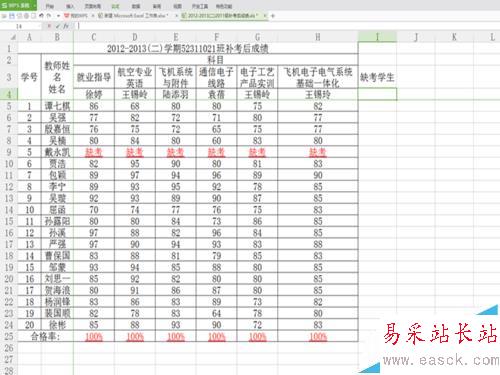
Task: Click the Name Box showing I4
Action: pyautogui.click(x=20, y=26)
